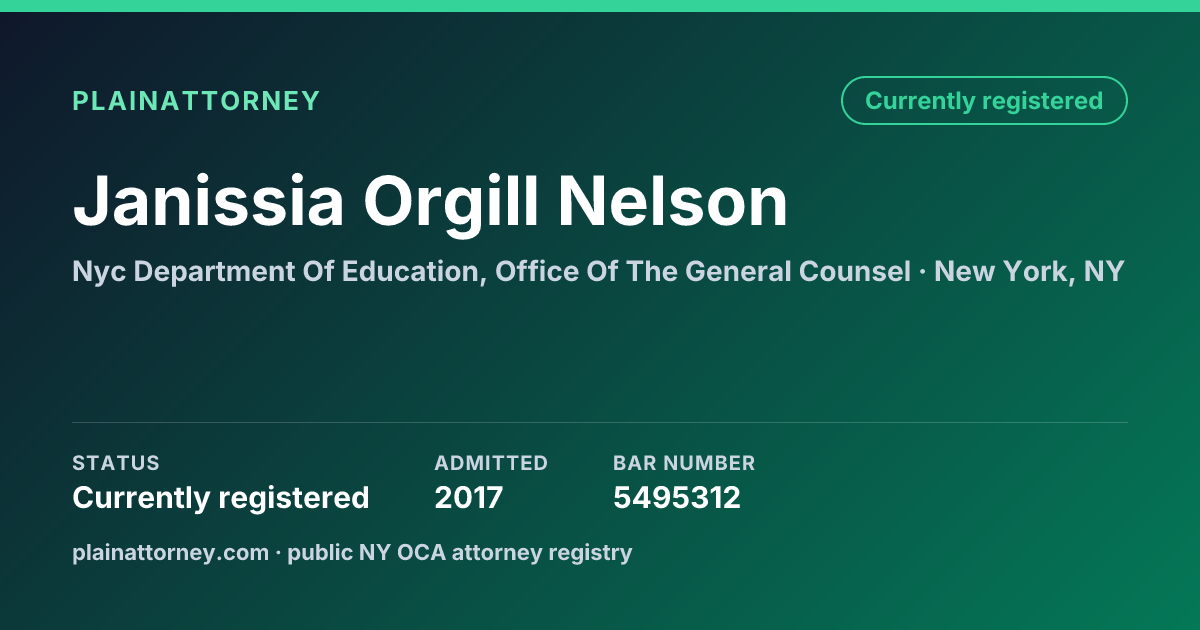The height and width of the screenshot is (630, 1200).
Task: Click the empty dark green background area
Action: coord(600,350)
